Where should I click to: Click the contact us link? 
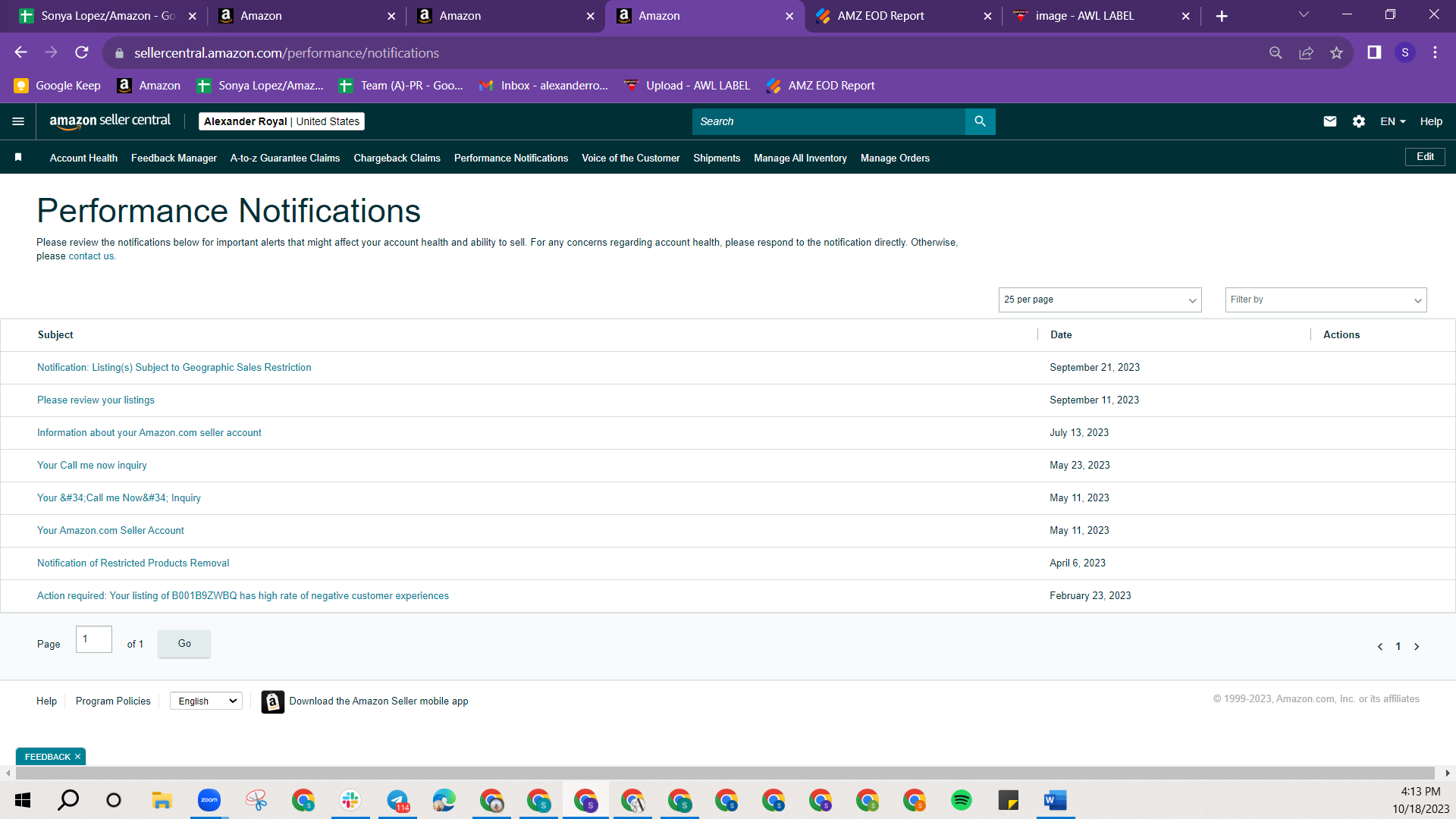[91, 256]
